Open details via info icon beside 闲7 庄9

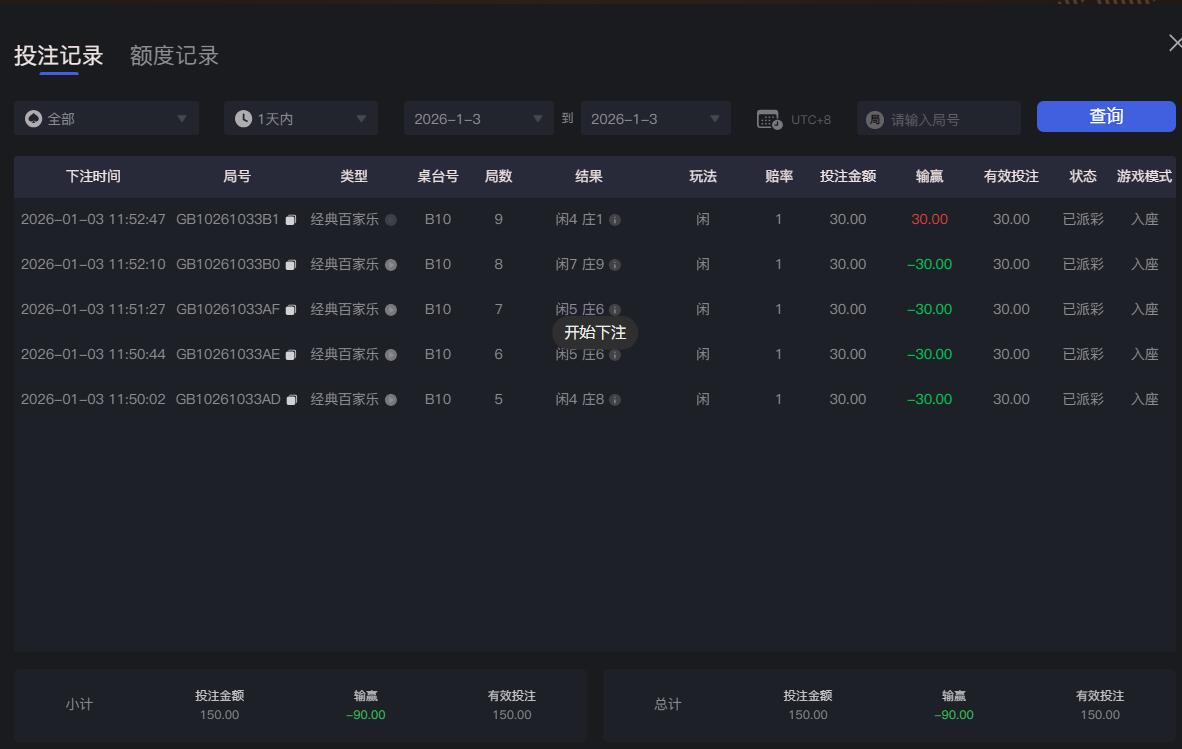pyautogui.click(x=617, y=264)
